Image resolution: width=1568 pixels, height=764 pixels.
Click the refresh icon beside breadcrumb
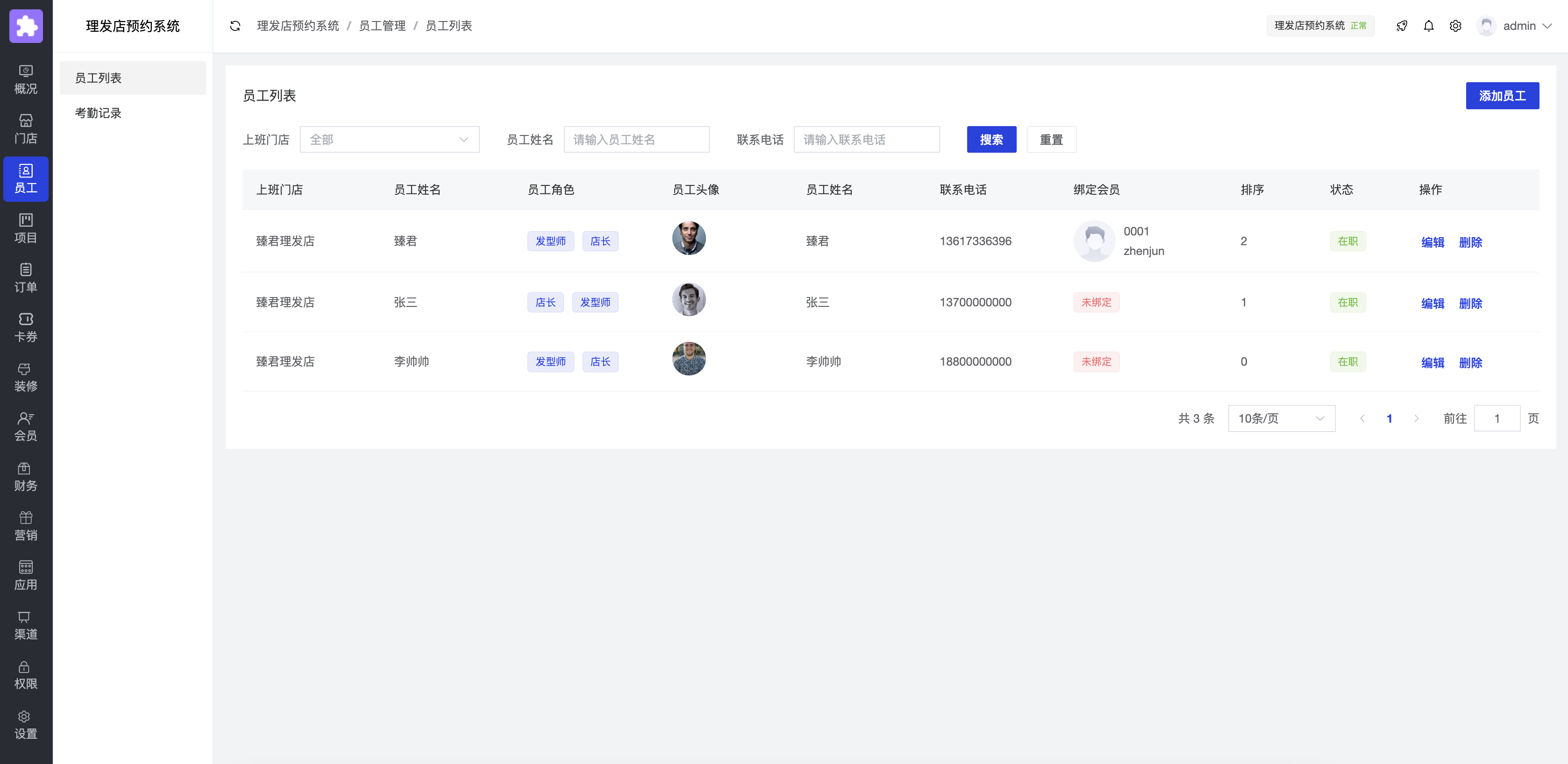pyautogui.click(x=235, y=26)
